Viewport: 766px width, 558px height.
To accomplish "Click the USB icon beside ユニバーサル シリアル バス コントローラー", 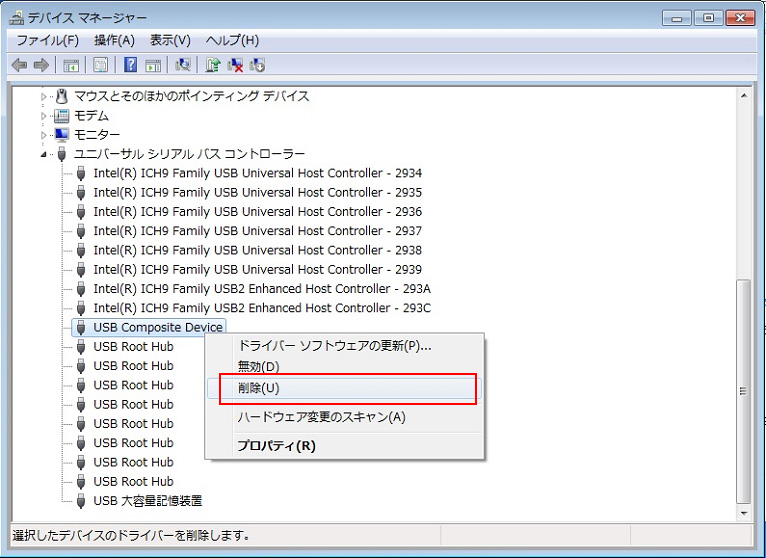I will [x=62, y=154].
